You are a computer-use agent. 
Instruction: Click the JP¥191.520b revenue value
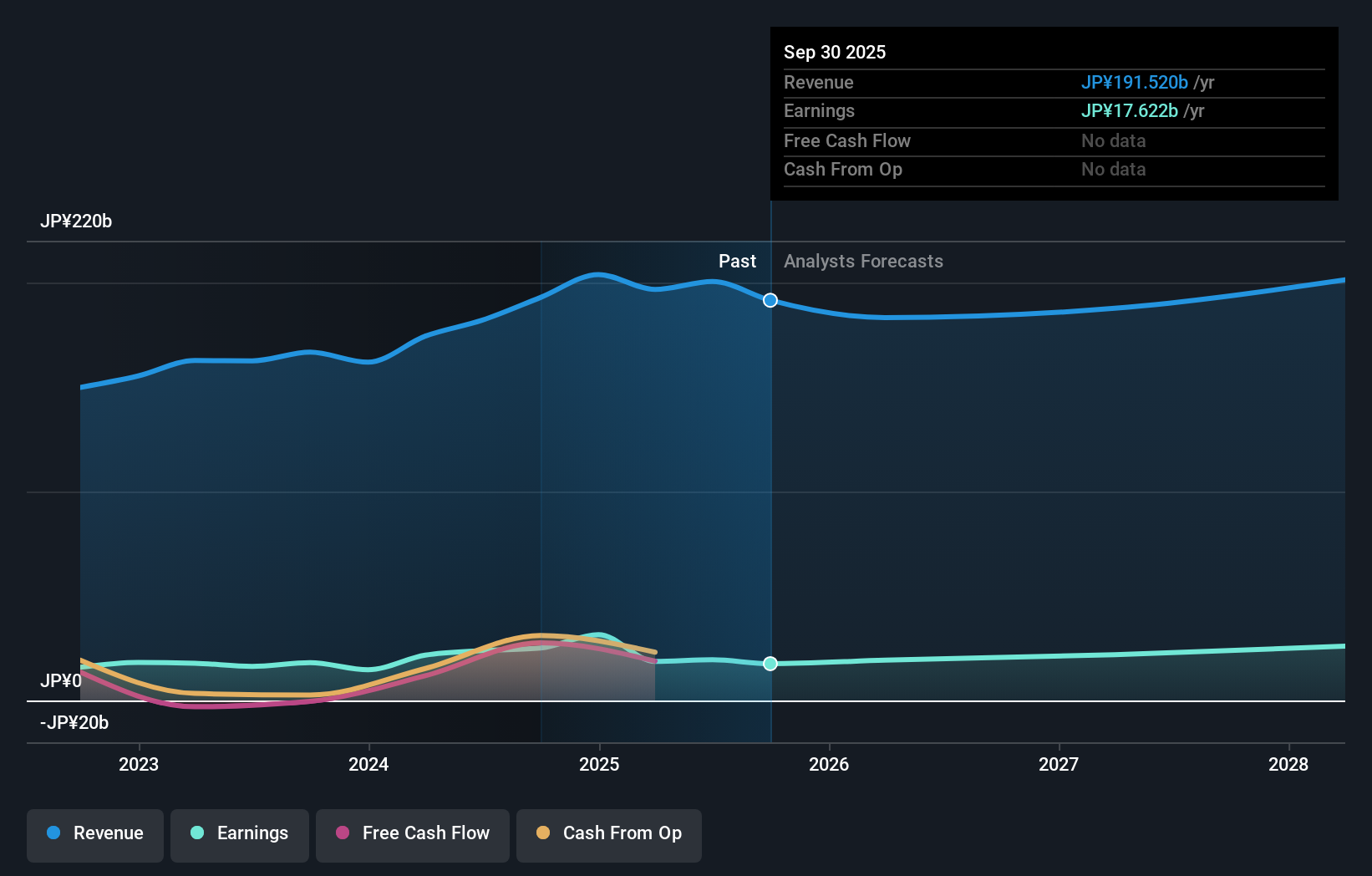pos(1136,82)
